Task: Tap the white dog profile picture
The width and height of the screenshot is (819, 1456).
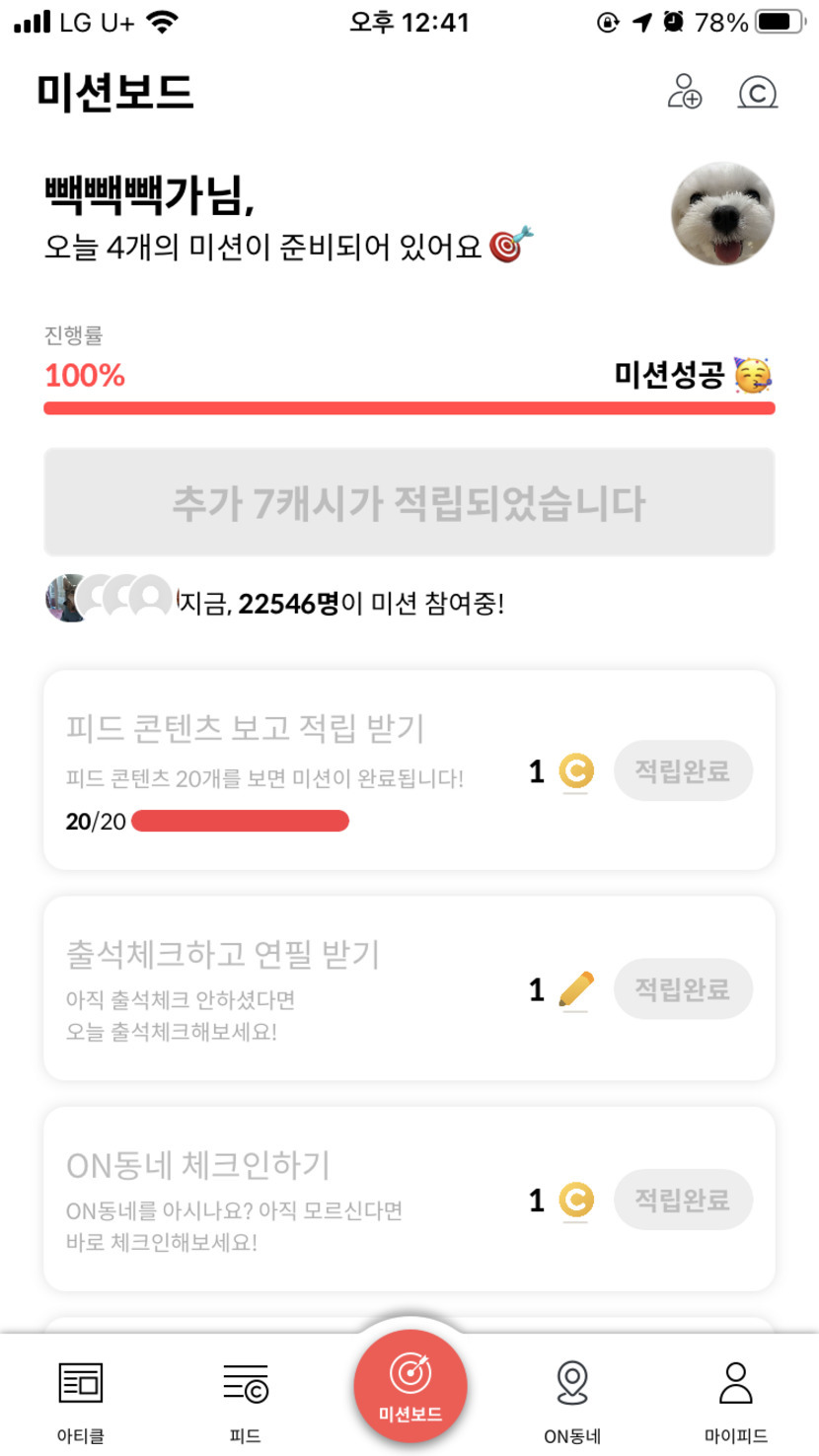Action: click(x=722, y=214)
